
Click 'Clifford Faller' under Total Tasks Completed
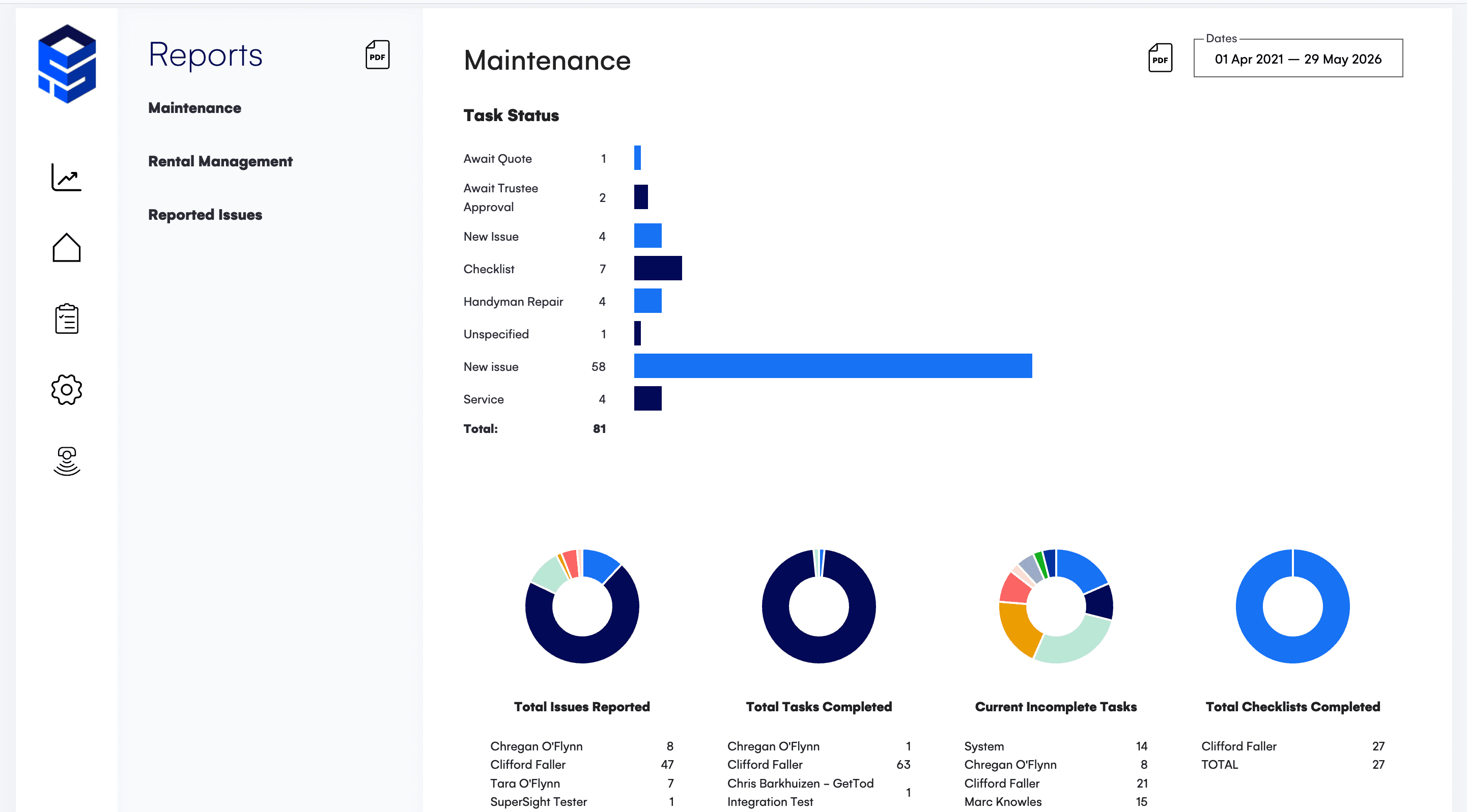765,765
